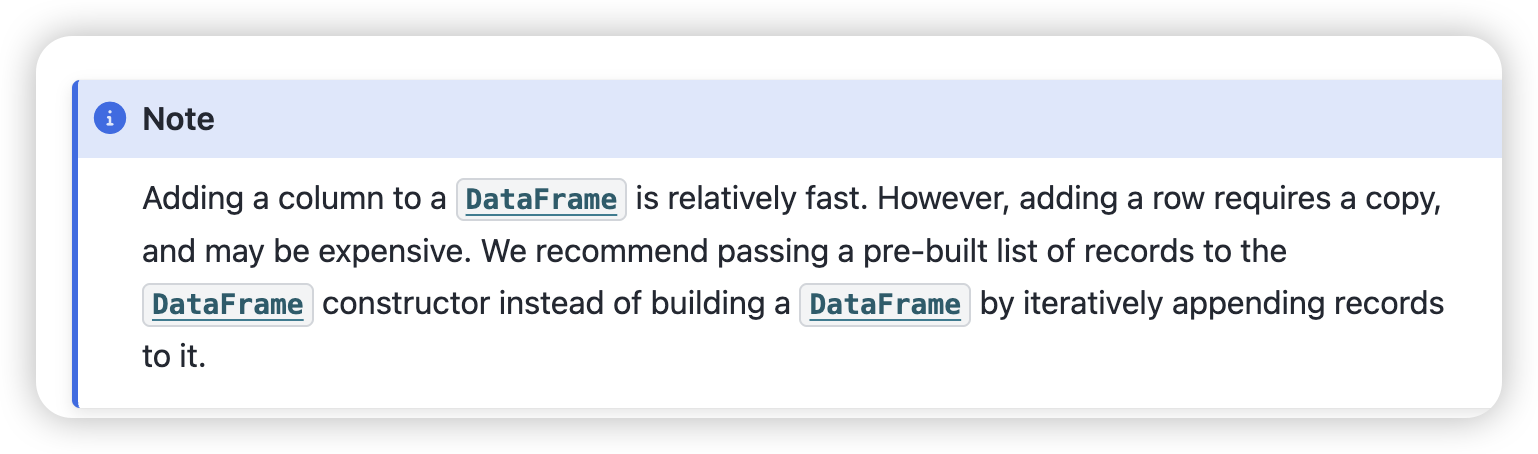
Task: Click the Note admonition title
Action: [178, 119]
